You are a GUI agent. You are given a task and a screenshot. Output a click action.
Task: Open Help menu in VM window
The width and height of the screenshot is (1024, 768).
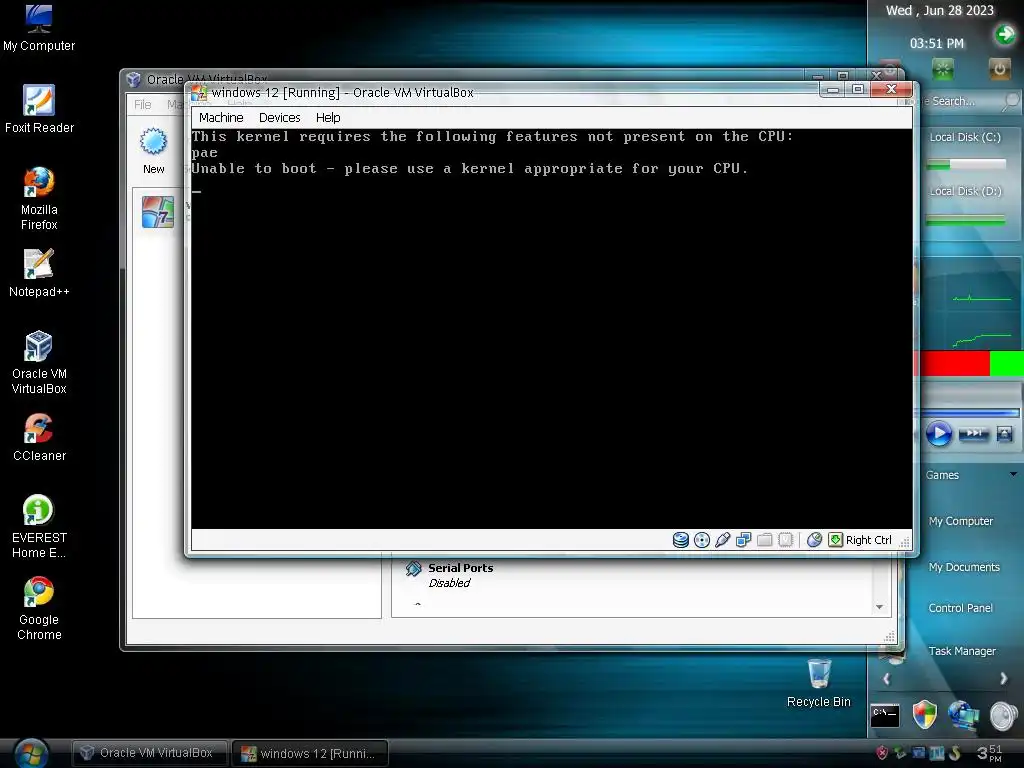point(328,118)
